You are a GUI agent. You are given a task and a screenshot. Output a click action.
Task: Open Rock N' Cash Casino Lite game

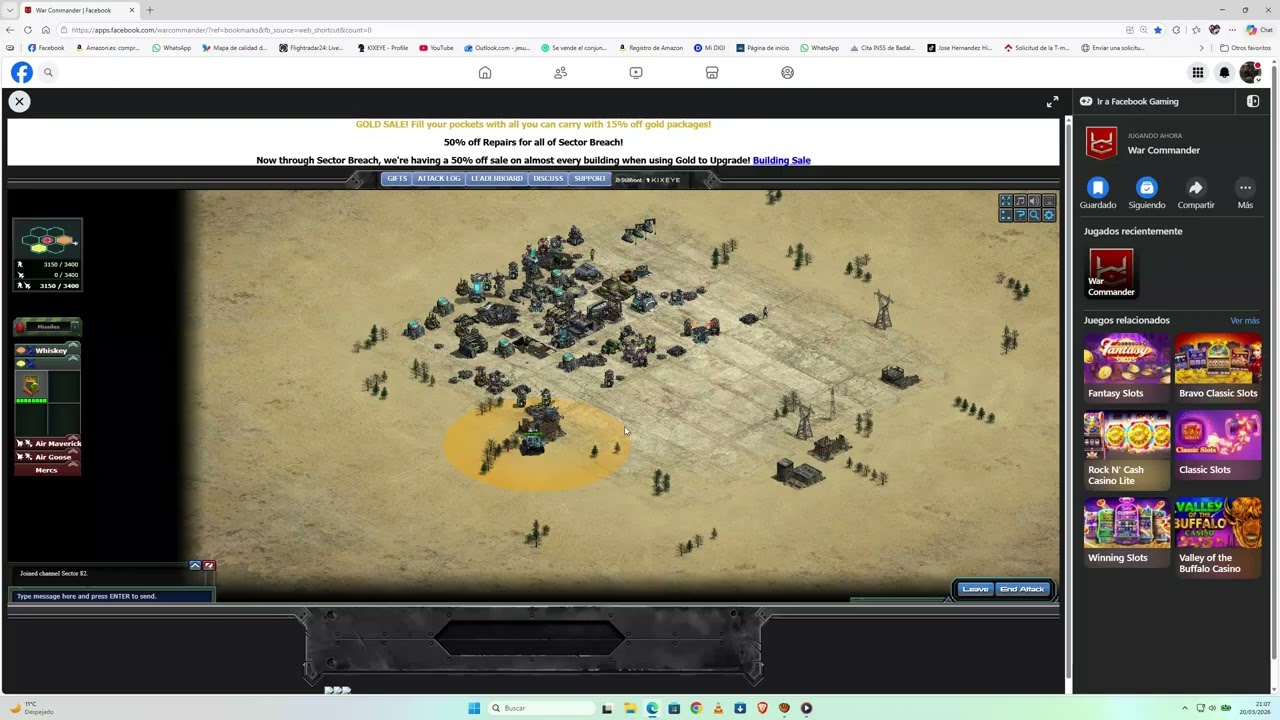(x=1127, y=449)
